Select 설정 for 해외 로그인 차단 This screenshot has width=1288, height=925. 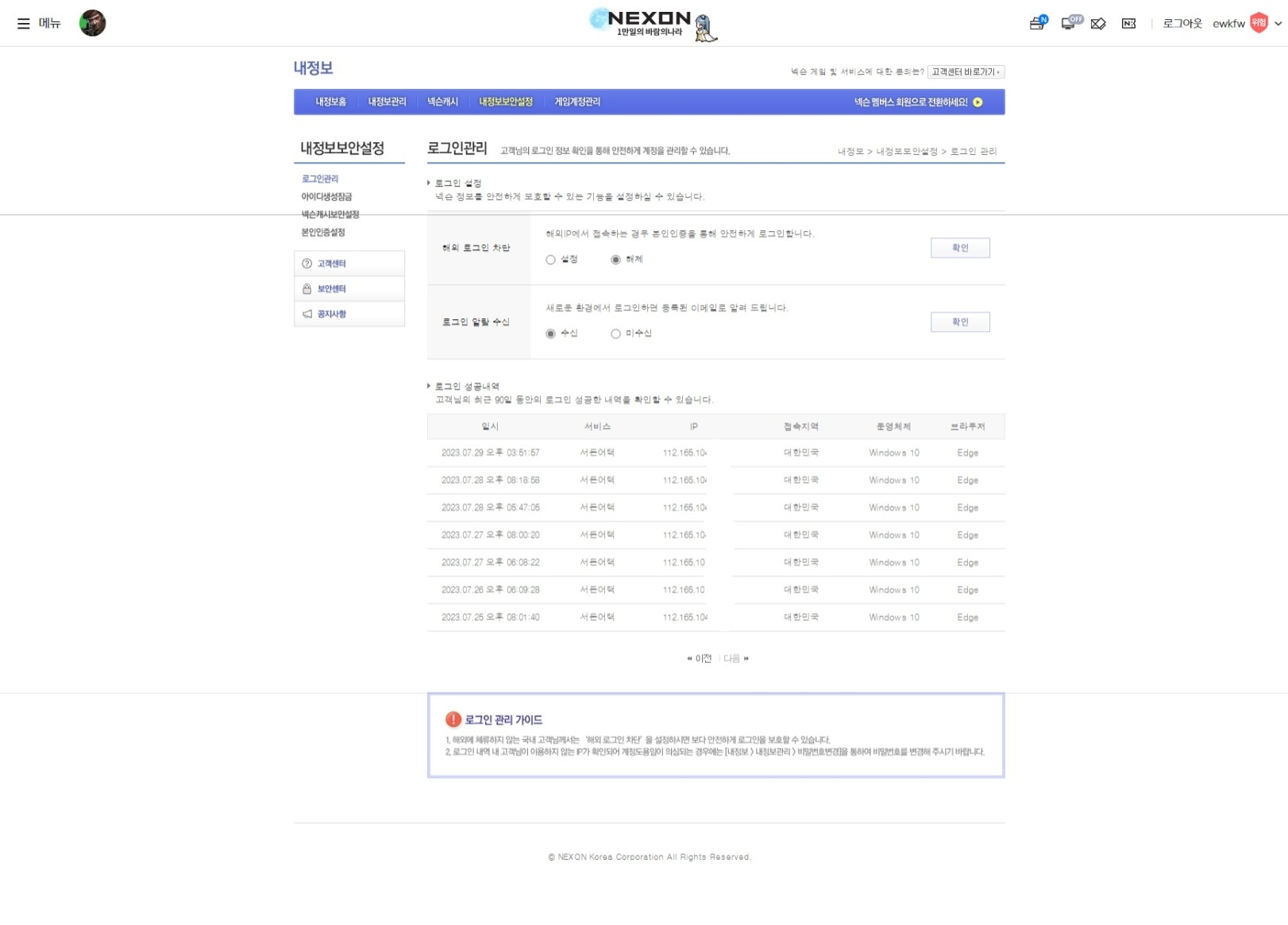click(x=550, y=260)
